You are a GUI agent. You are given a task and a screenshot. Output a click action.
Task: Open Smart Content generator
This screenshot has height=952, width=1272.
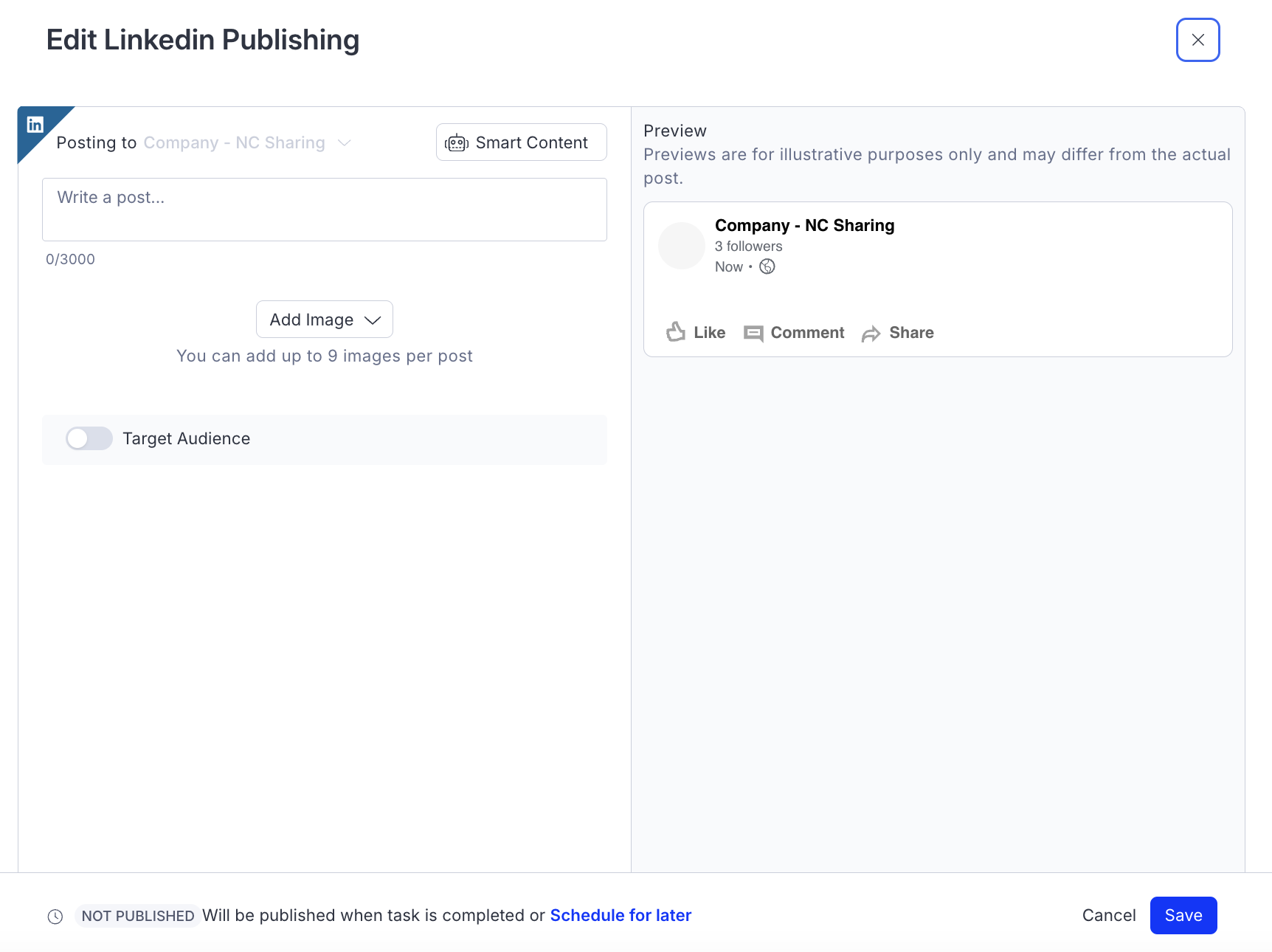[521, 142]
